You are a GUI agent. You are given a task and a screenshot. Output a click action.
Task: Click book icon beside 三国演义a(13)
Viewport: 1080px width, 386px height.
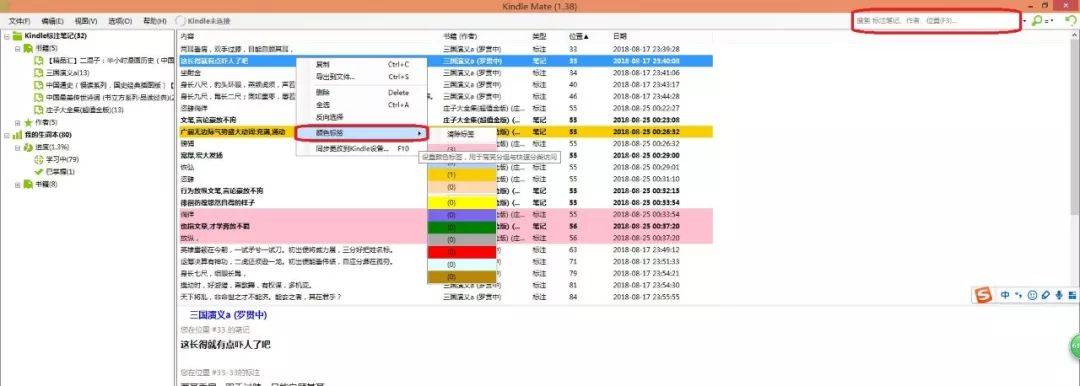tap(39, 73)
